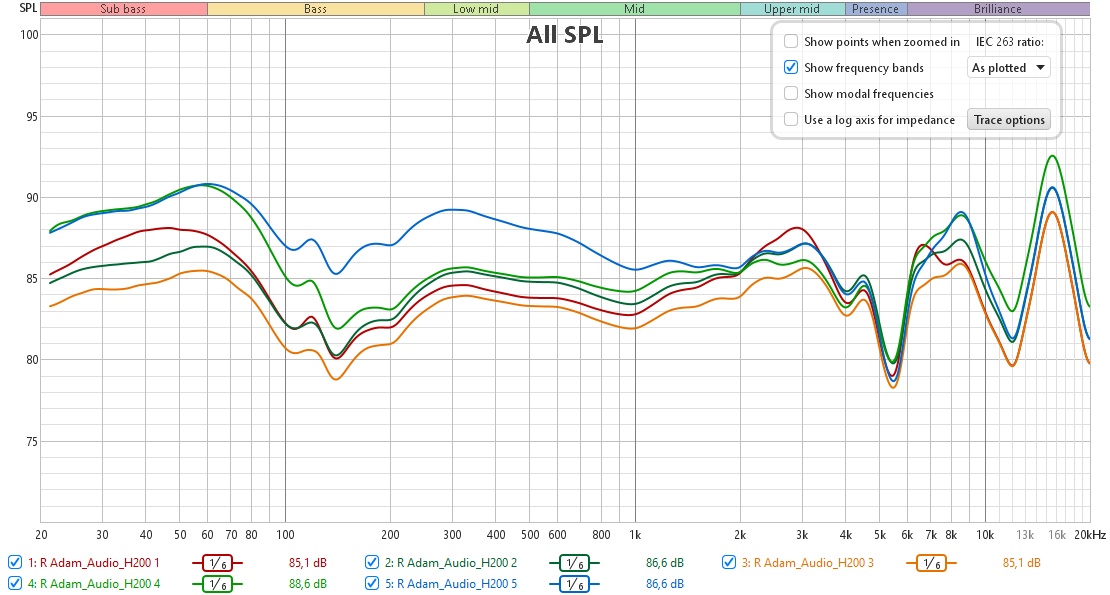Hide trace 2: R Adam_Audio_H200 2
This screenshot has height=595, width=1110.
(372, 562)
